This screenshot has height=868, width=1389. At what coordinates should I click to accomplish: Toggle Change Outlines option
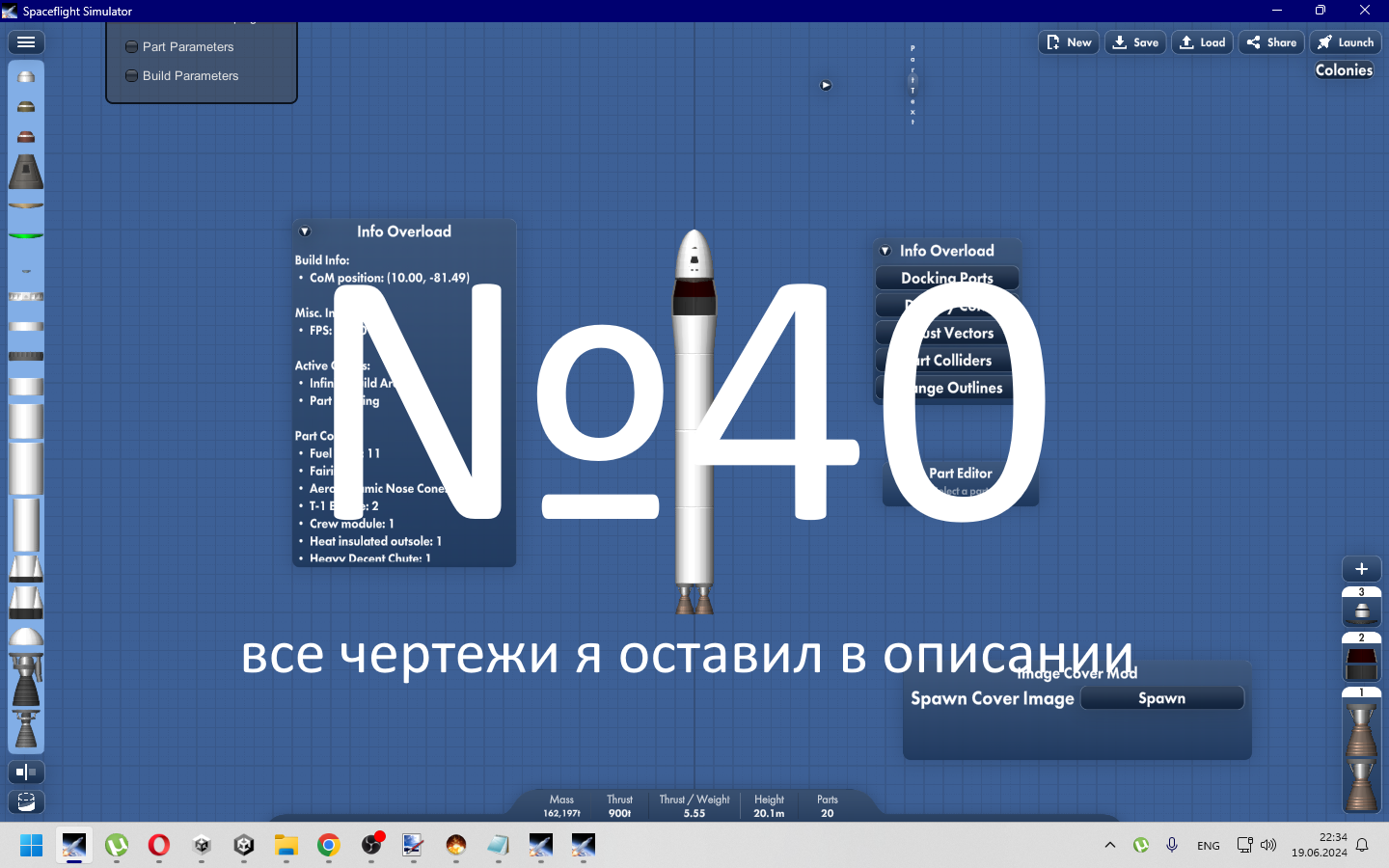coord(947,388)
